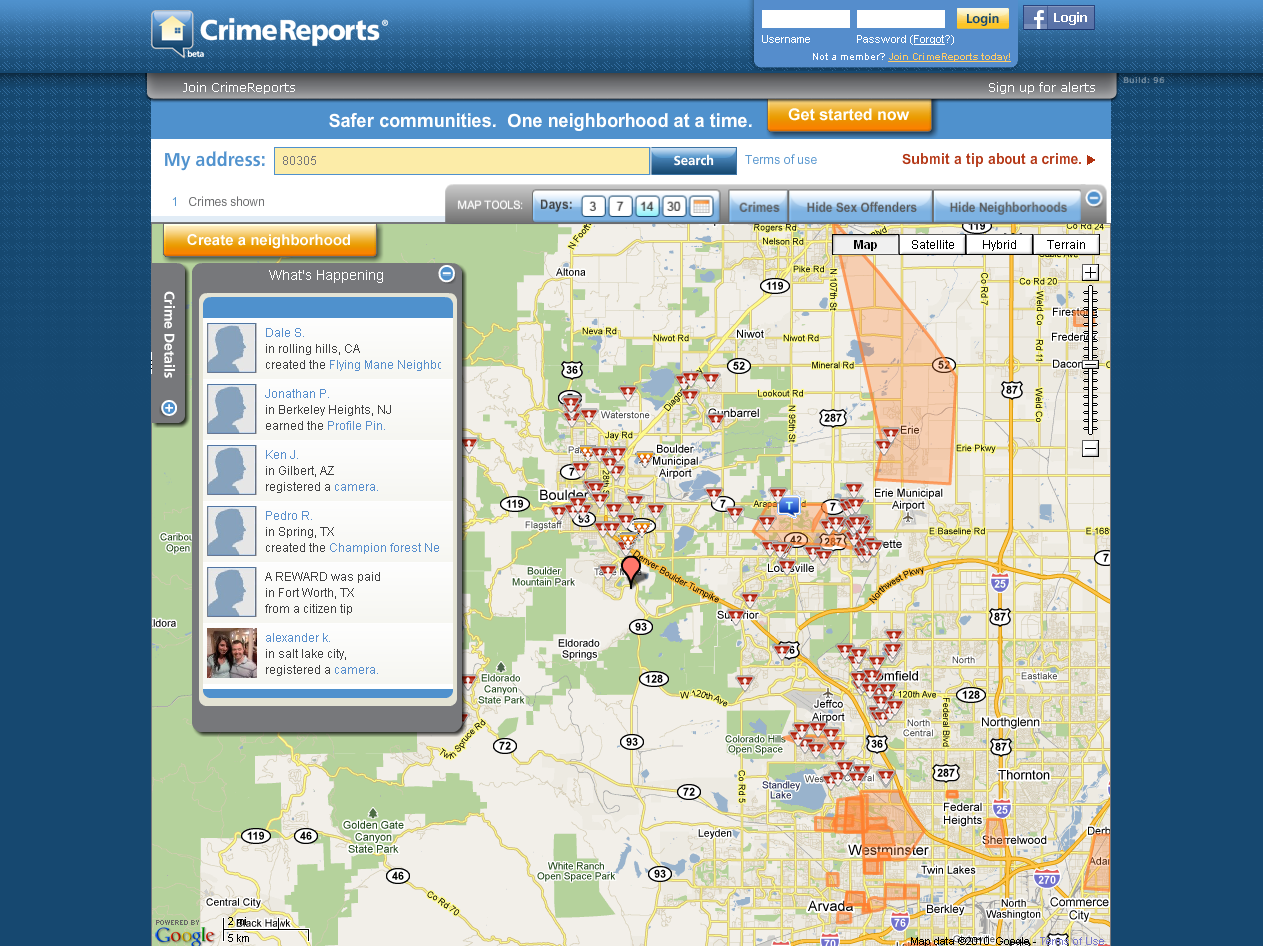Open Ken J. profile link
This screenshot has height=946, width=1263.
[x=282, y=455]
